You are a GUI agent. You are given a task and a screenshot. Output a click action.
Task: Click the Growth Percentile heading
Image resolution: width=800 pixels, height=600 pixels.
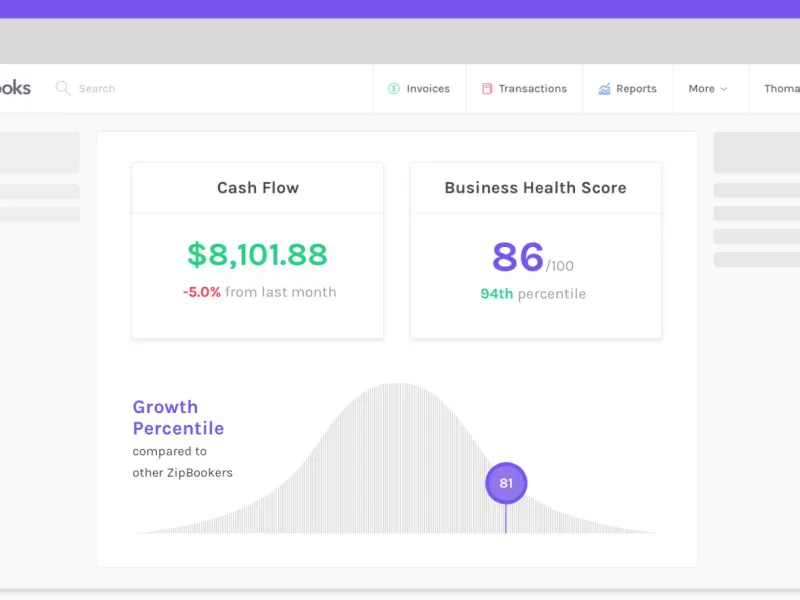pyautogui.click(x=178, y=418)
